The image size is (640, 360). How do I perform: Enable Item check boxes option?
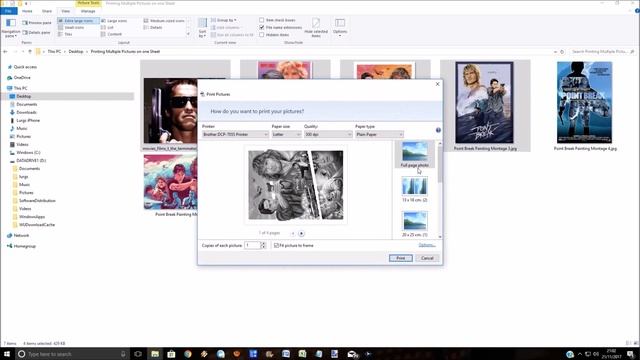[x=262, y=20]
